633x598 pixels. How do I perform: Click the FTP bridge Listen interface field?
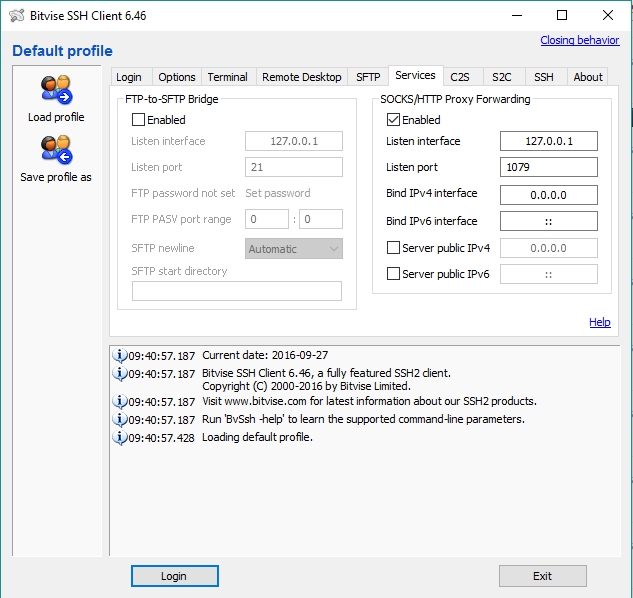click(294, 141)
